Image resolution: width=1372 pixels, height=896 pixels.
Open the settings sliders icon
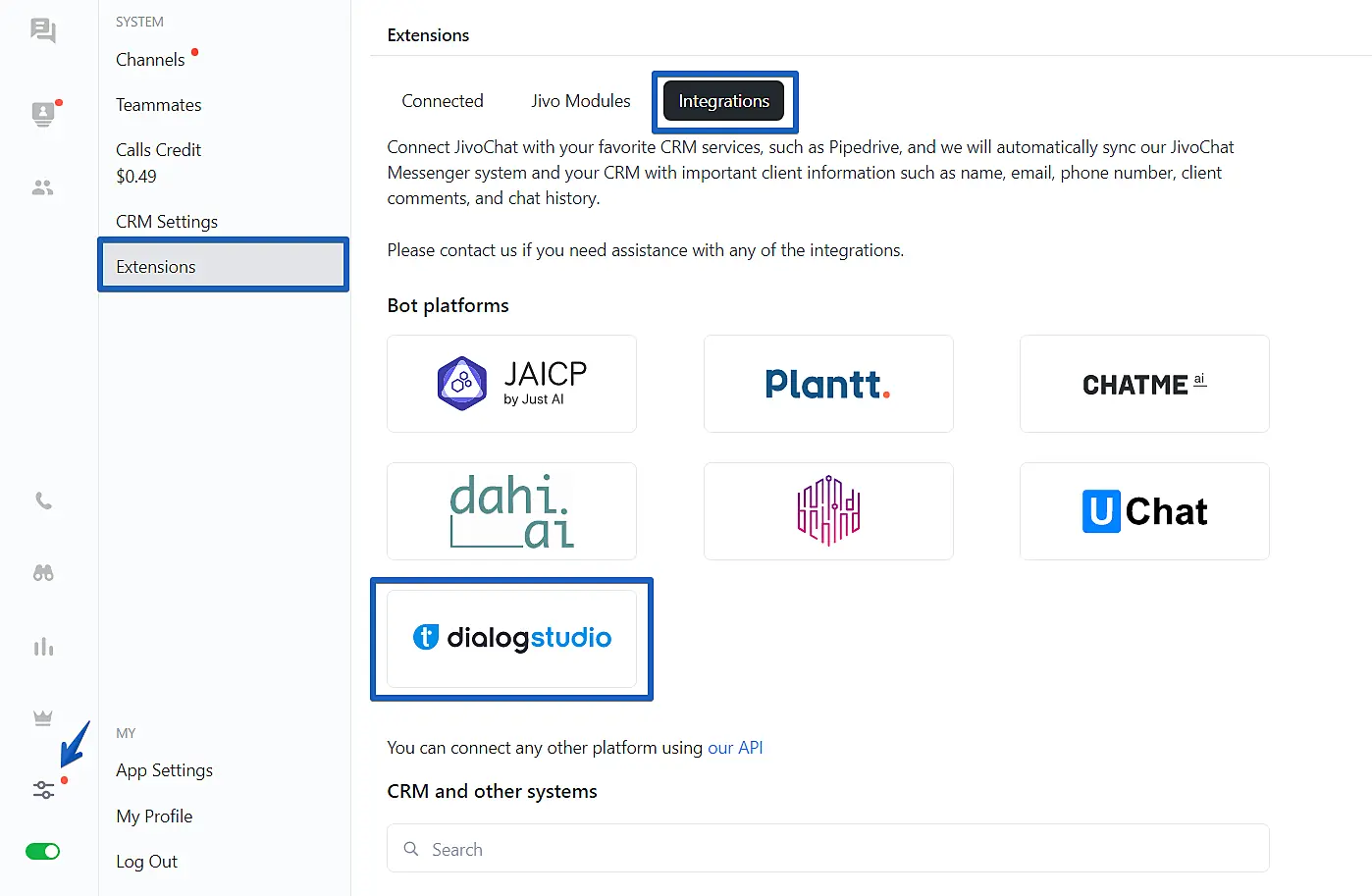(x=43, y=789)
